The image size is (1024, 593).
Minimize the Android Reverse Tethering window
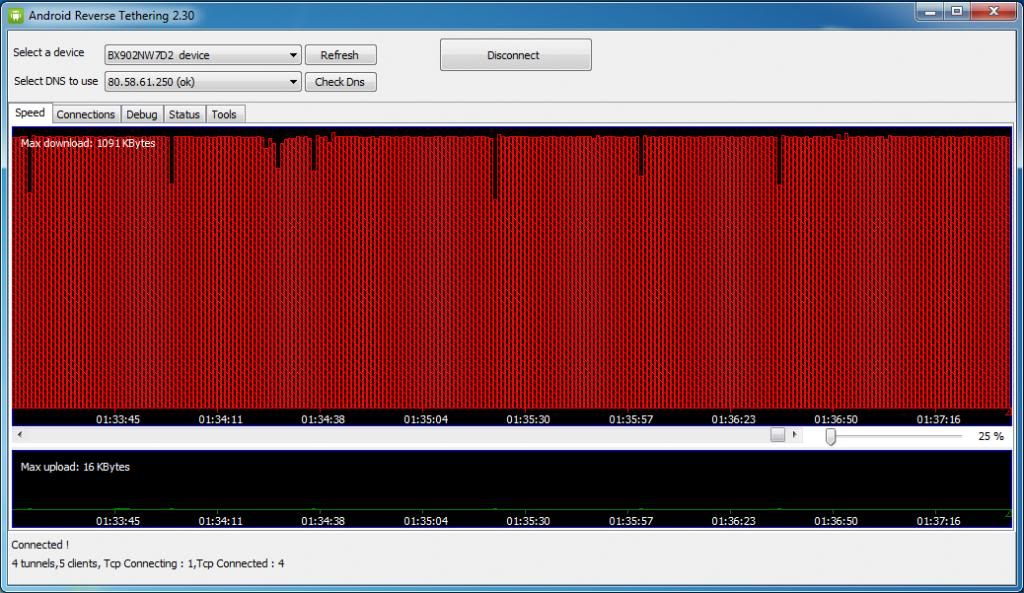929,11
